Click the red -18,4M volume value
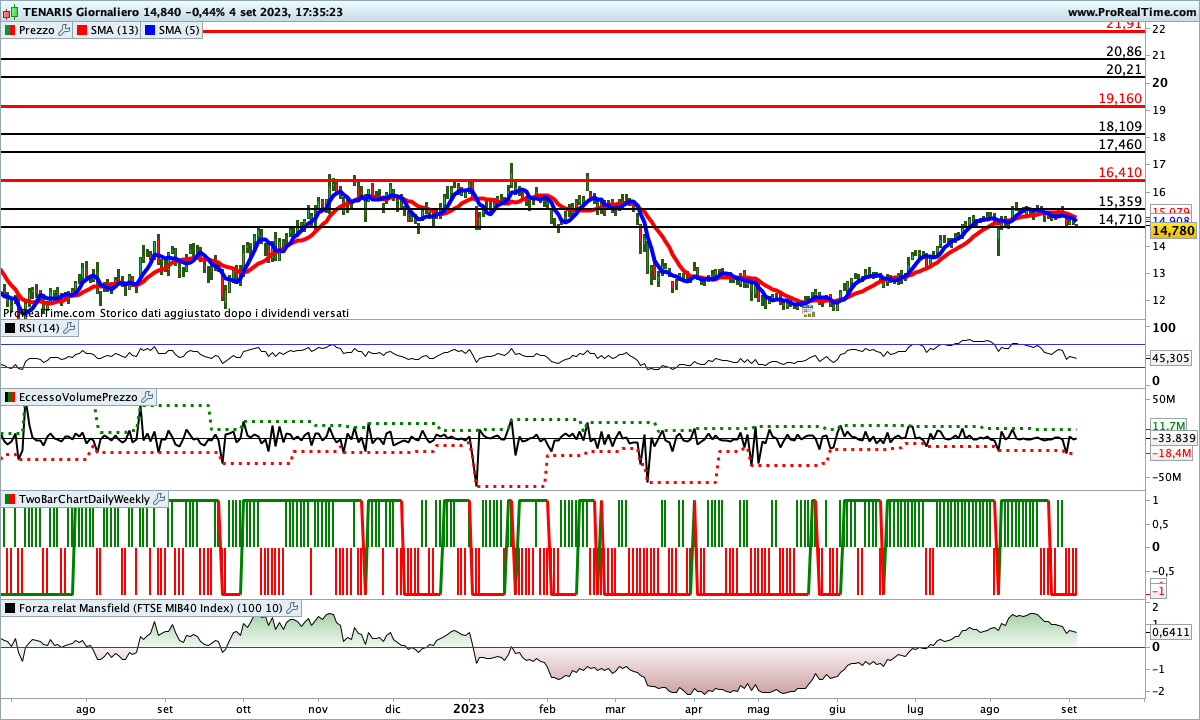Image resolution: width=1200 pixels, height=720 pixels. point(1171,453)
